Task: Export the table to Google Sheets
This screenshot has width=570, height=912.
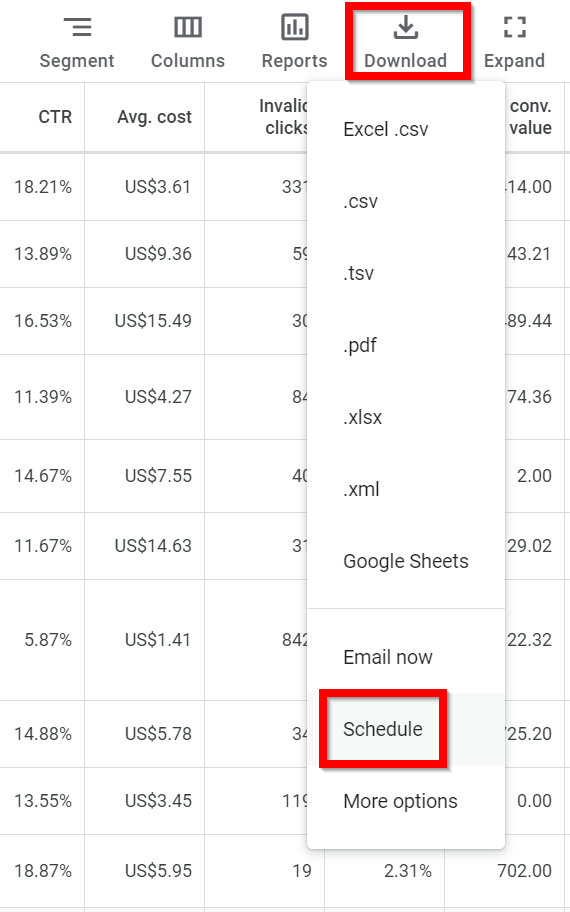Action: coord(405,562)
